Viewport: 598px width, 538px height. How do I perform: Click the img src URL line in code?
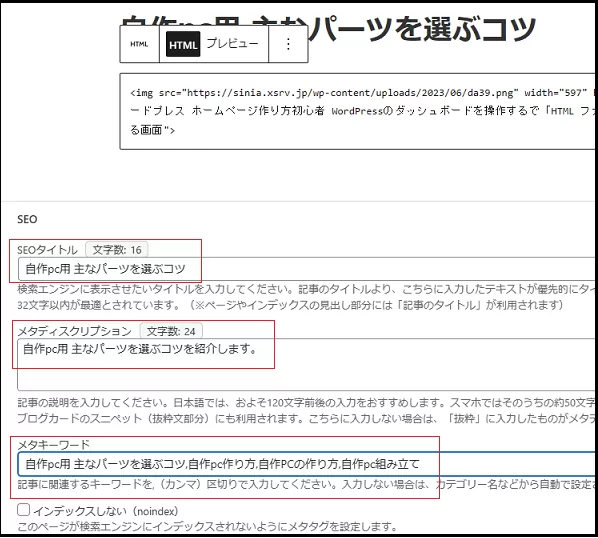(x=362, y=93)
